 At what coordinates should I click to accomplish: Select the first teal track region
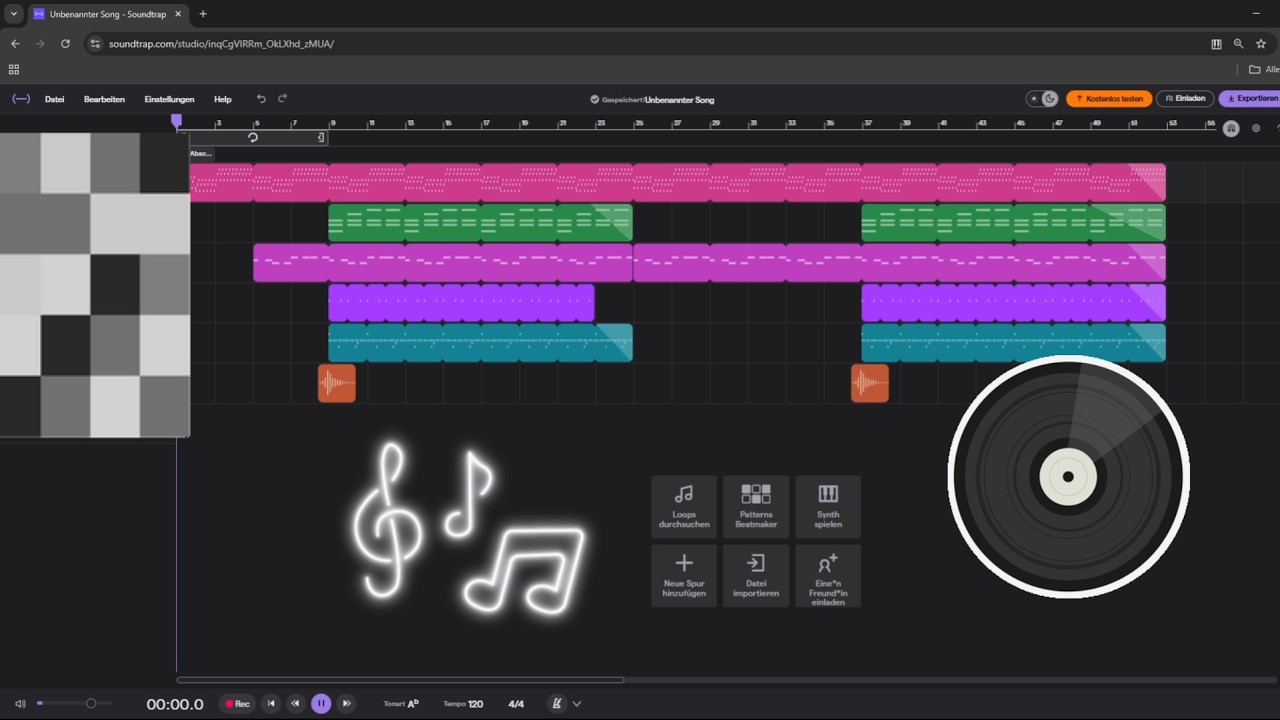pos(480,343)
